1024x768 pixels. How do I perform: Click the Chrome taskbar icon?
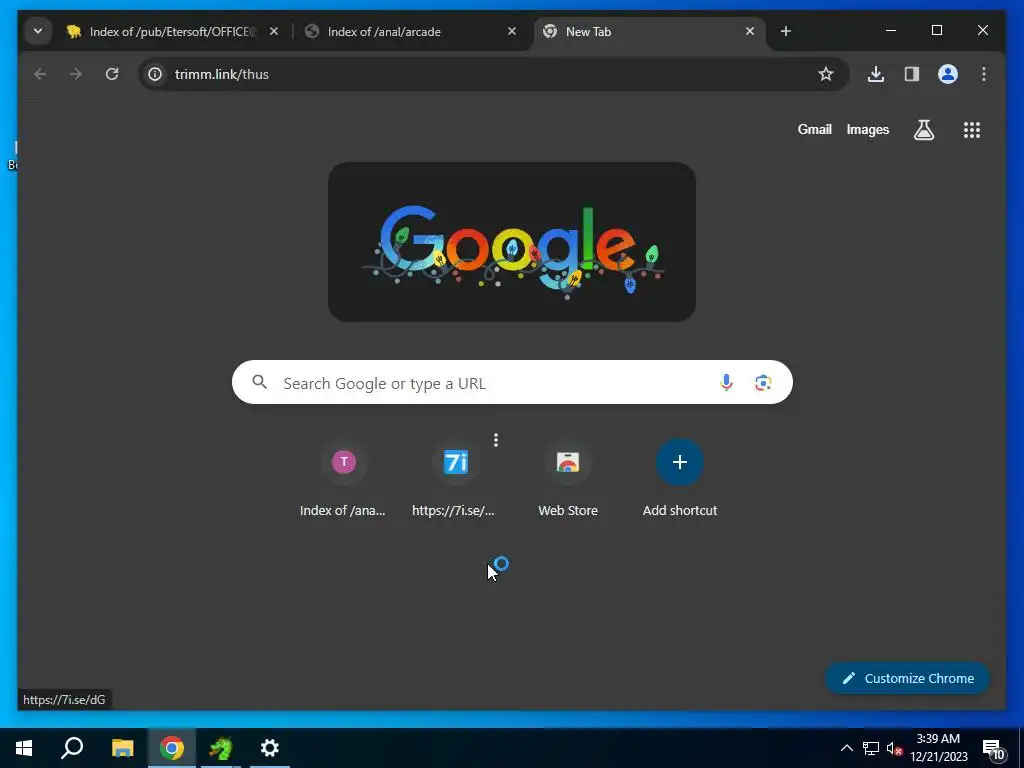coord(172,748)
